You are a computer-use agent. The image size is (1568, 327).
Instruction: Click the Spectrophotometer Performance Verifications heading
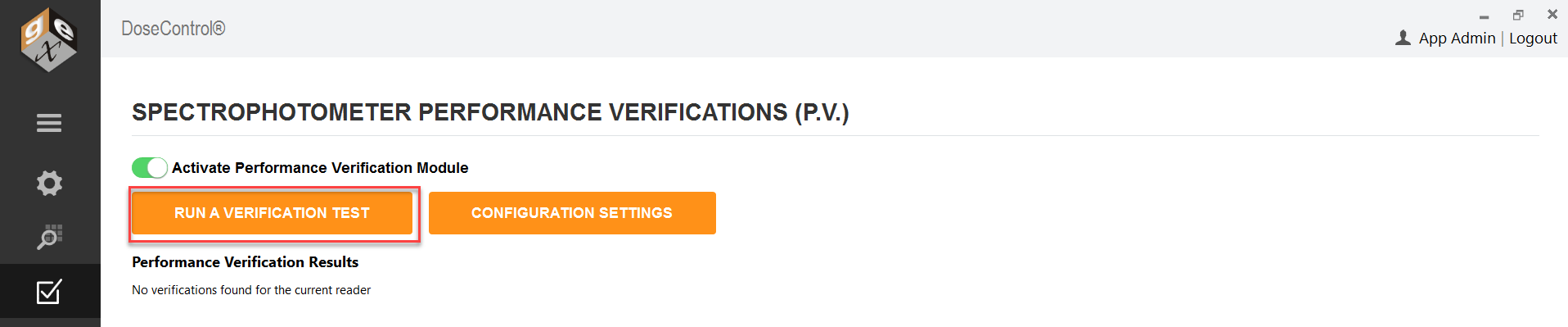tap(490, 112)
